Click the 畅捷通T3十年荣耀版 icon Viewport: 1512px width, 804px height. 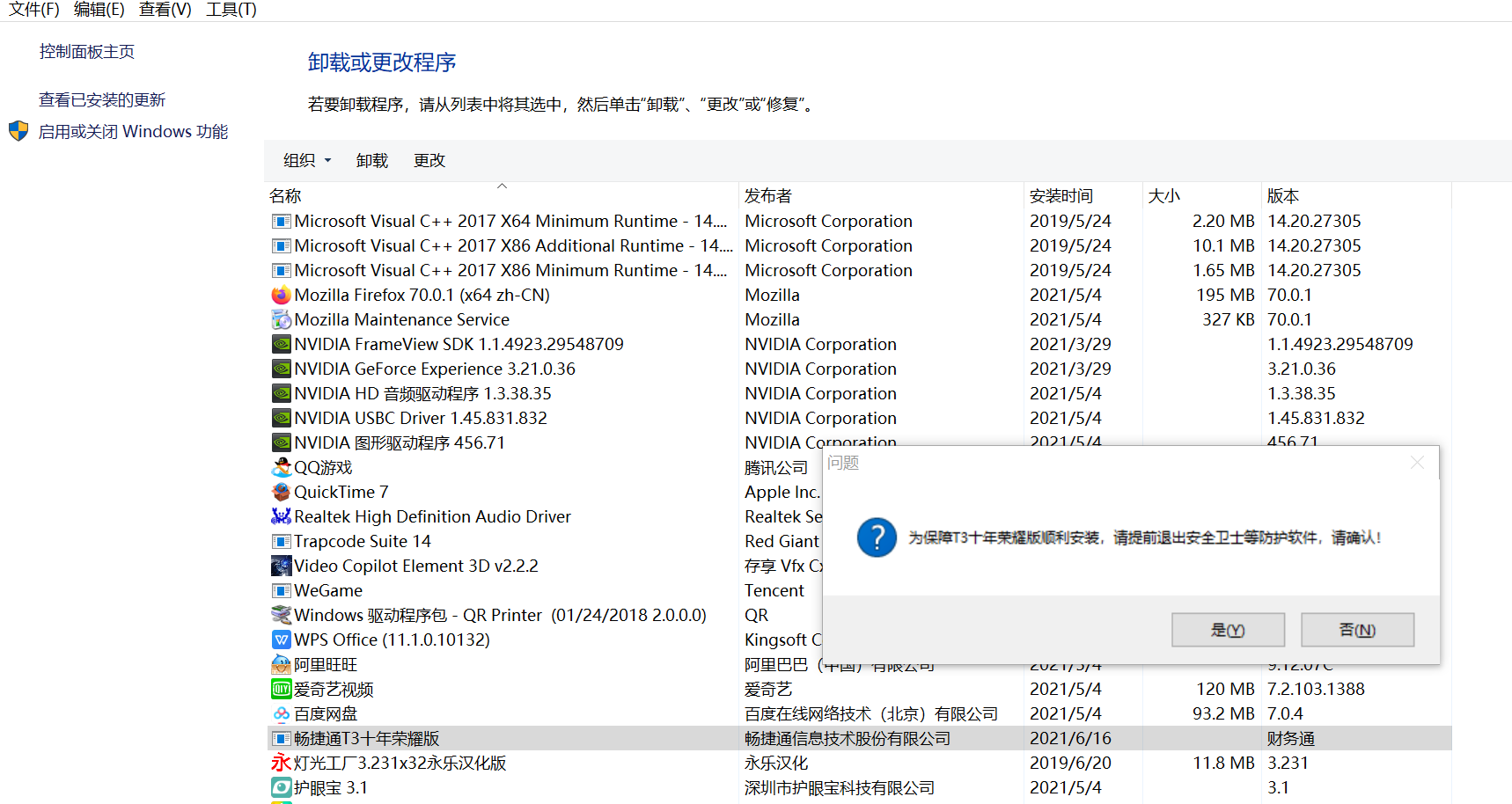tap(281, 738)
